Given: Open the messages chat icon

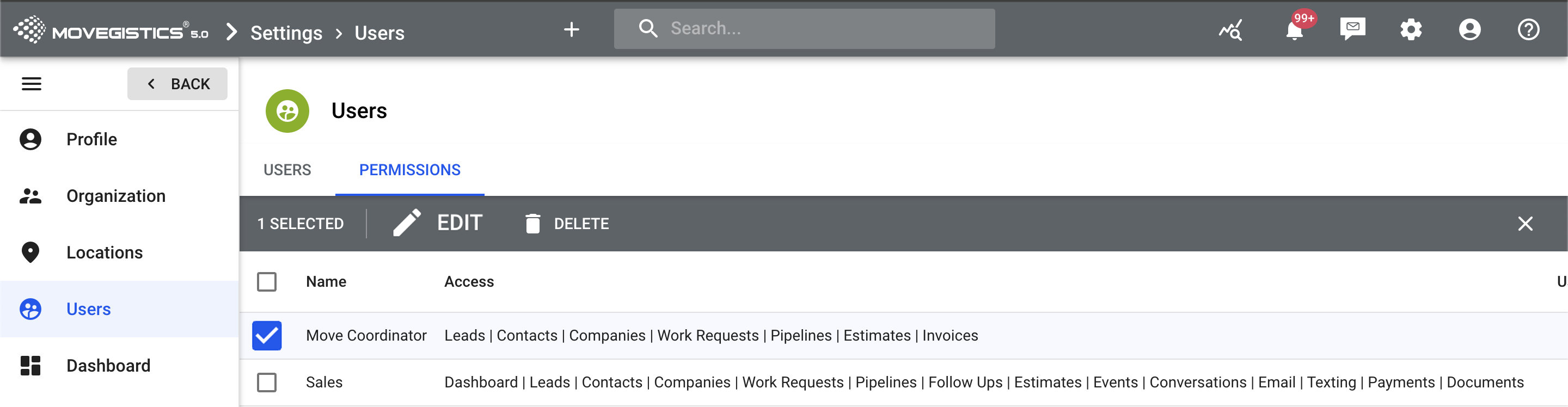Looking at the screenshot, I should point(1352,29).
